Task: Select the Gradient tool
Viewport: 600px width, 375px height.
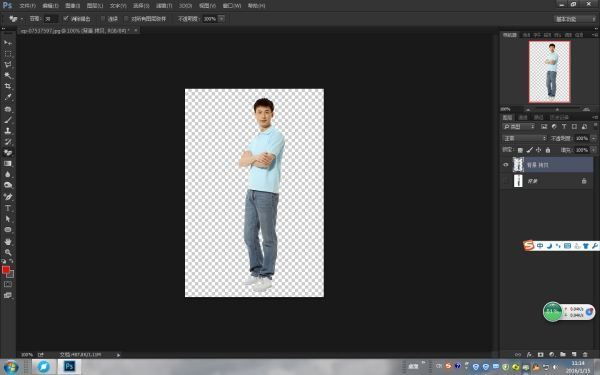Action: point(8,163)
